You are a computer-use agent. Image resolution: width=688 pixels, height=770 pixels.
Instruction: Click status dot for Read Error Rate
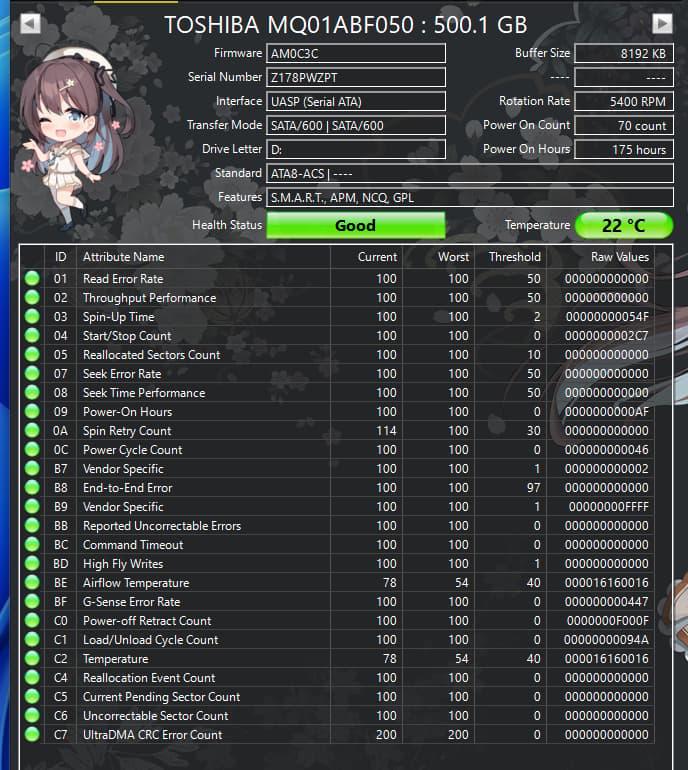32,278
